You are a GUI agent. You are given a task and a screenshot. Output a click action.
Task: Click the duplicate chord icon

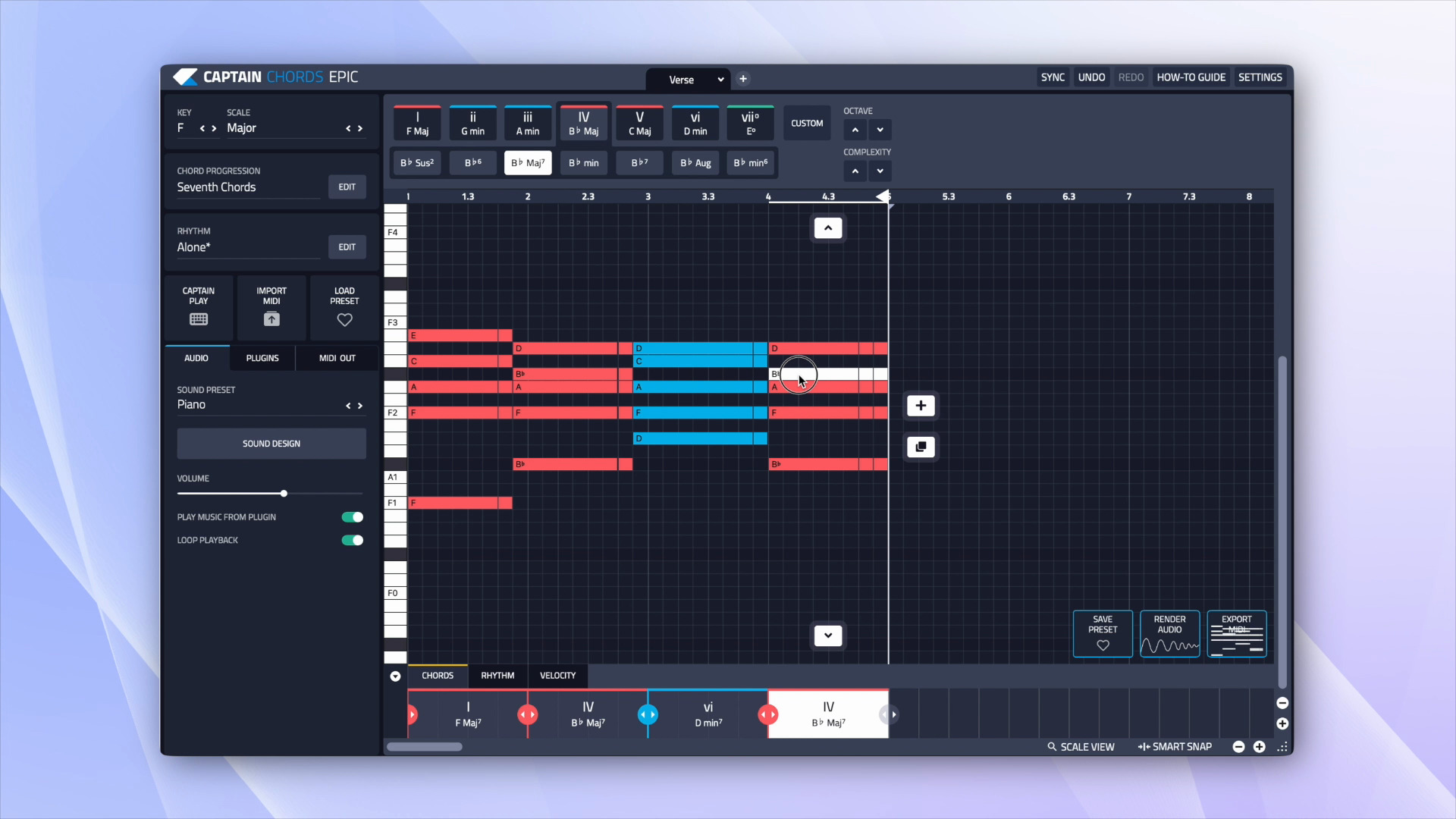(x=921, y=447)
